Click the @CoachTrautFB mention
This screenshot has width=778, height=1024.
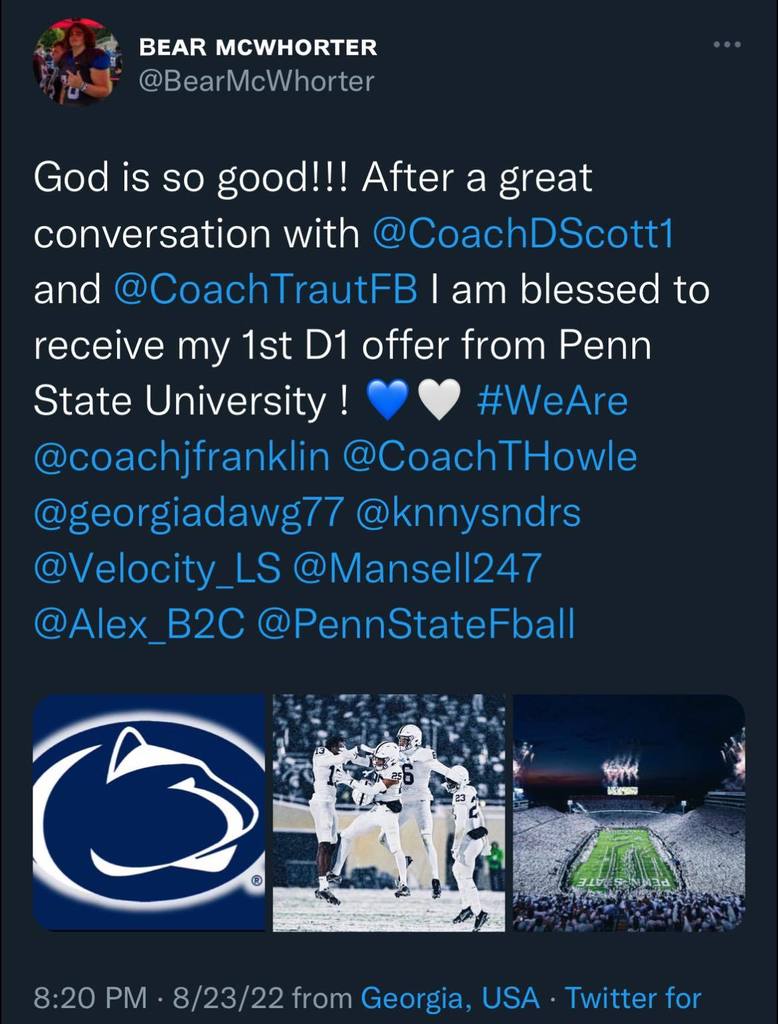269,290
